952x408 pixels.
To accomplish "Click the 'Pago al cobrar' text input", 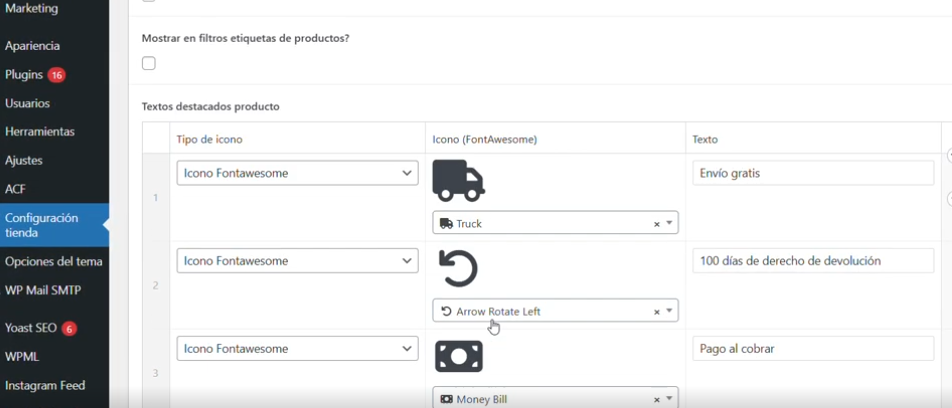I will coord(812,349).
